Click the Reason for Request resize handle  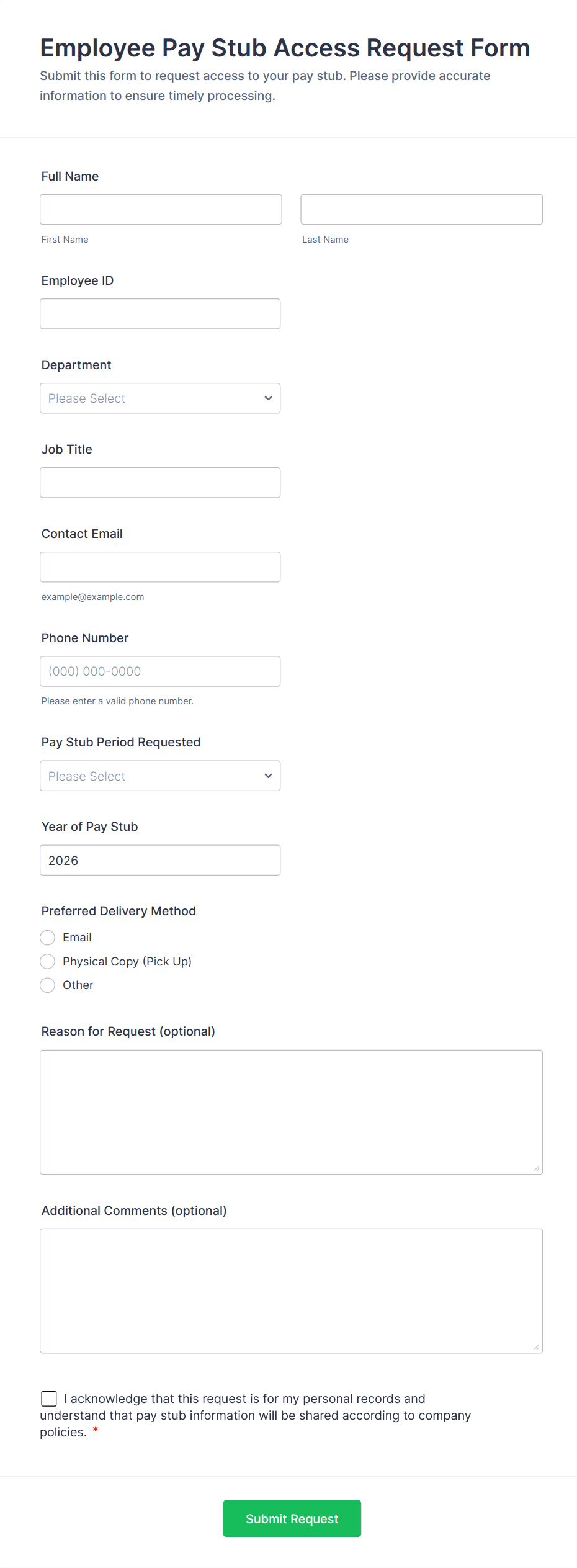pos(537,1168)
